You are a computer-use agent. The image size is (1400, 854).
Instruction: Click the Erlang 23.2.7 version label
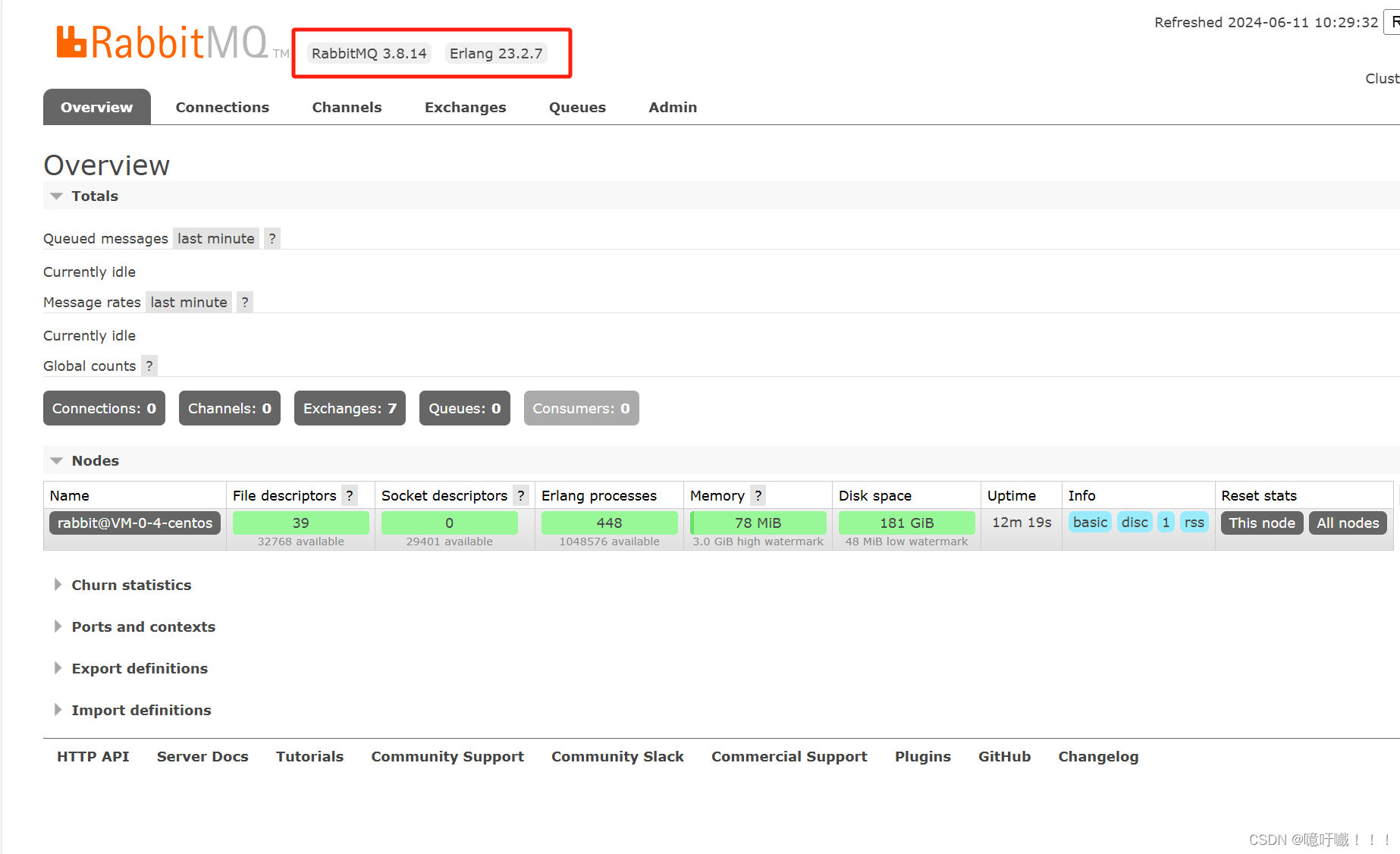496,53
